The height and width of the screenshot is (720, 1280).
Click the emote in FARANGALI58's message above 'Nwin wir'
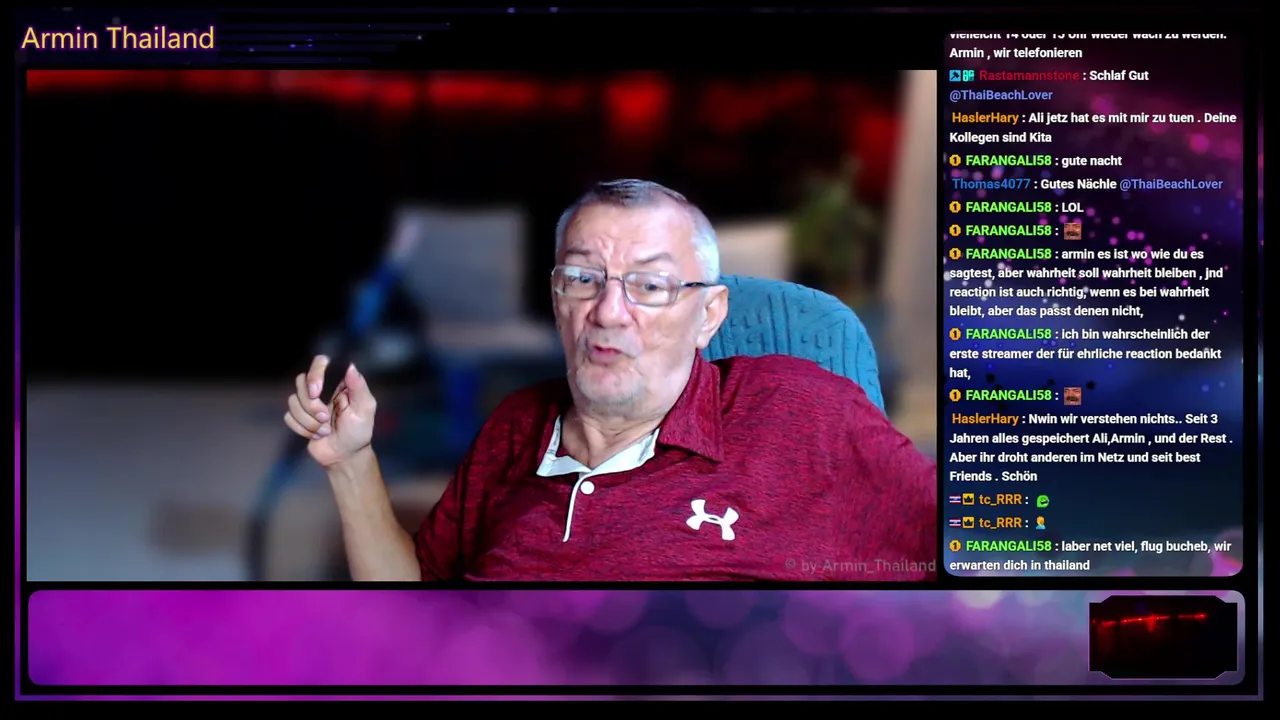(1072, 396)
